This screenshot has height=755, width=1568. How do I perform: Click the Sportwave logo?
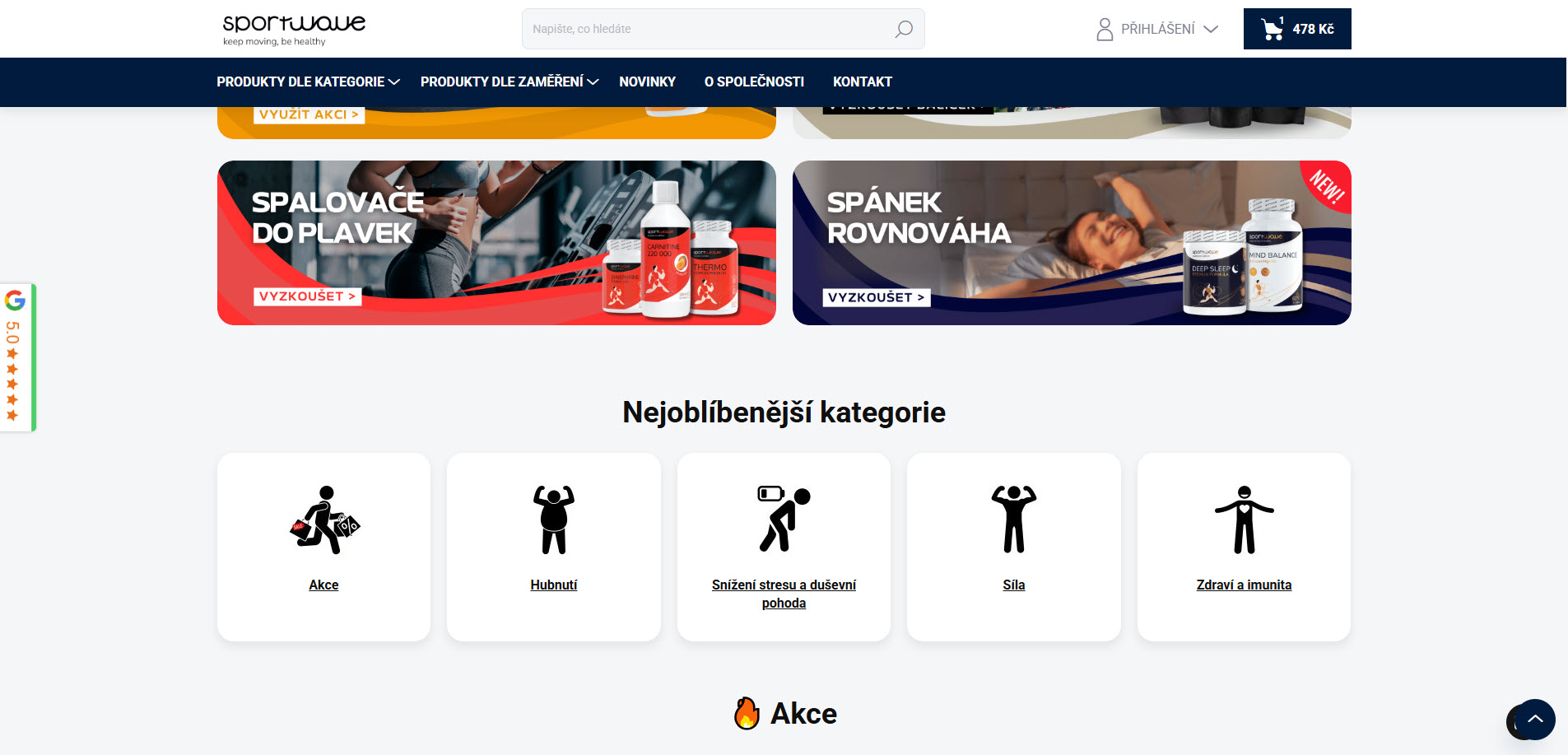point(294,29)
